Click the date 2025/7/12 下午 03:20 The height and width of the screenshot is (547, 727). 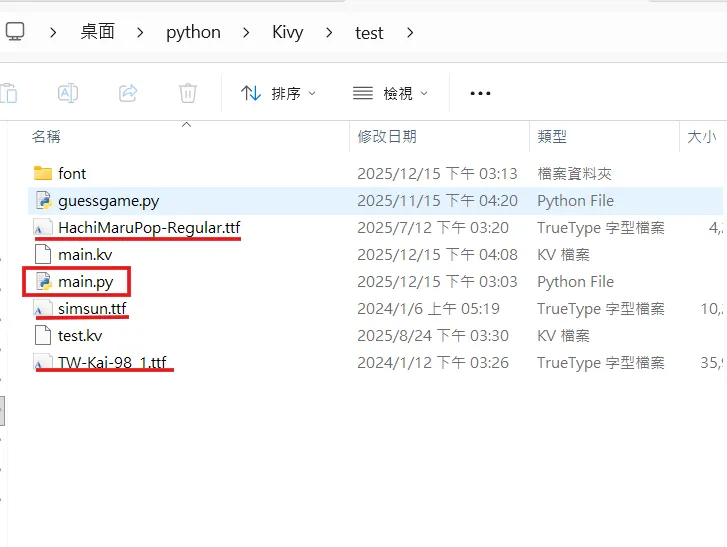pyautogui.click(x=433, y=228)
